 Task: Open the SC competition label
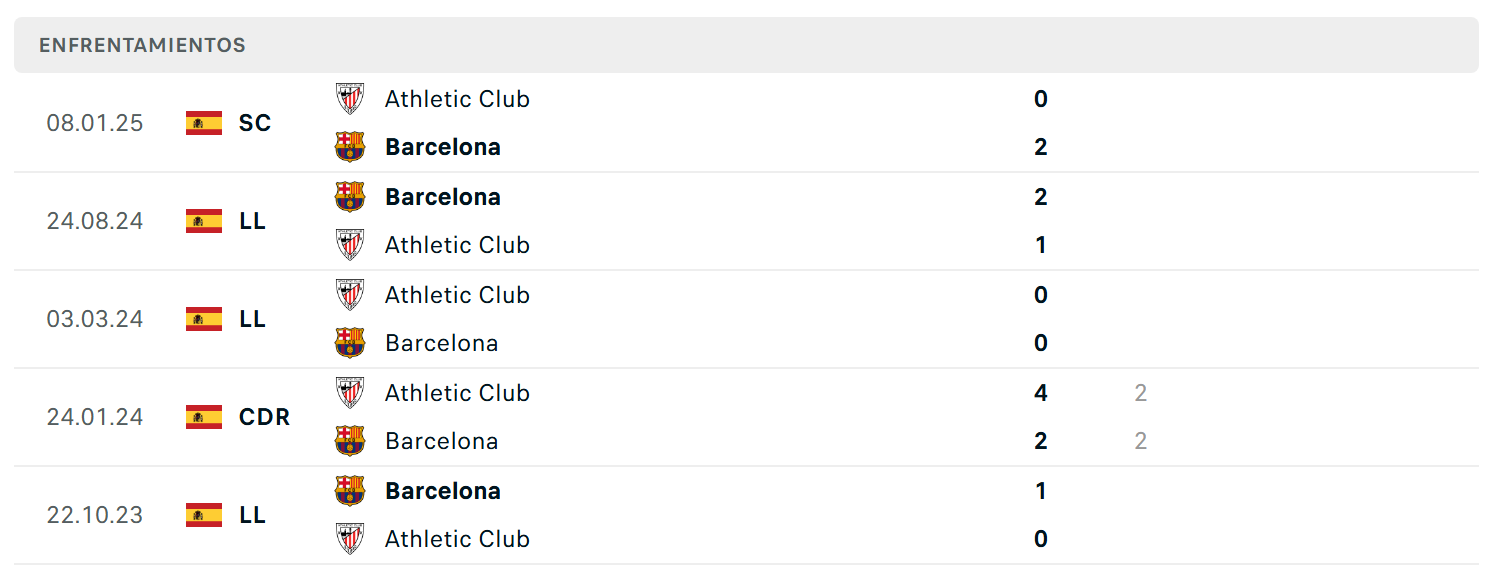coord(255,123)
